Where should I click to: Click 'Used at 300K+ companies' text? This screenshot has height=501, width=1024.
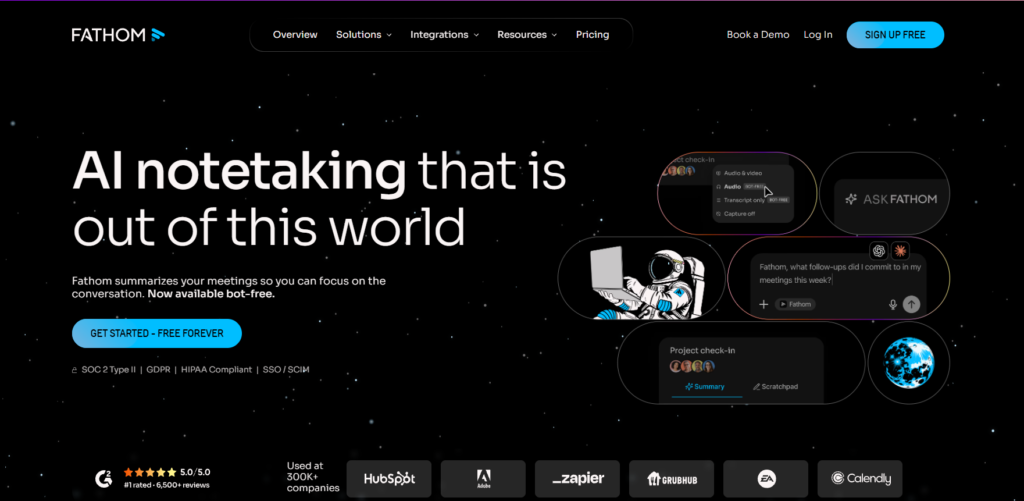(313, 477)
